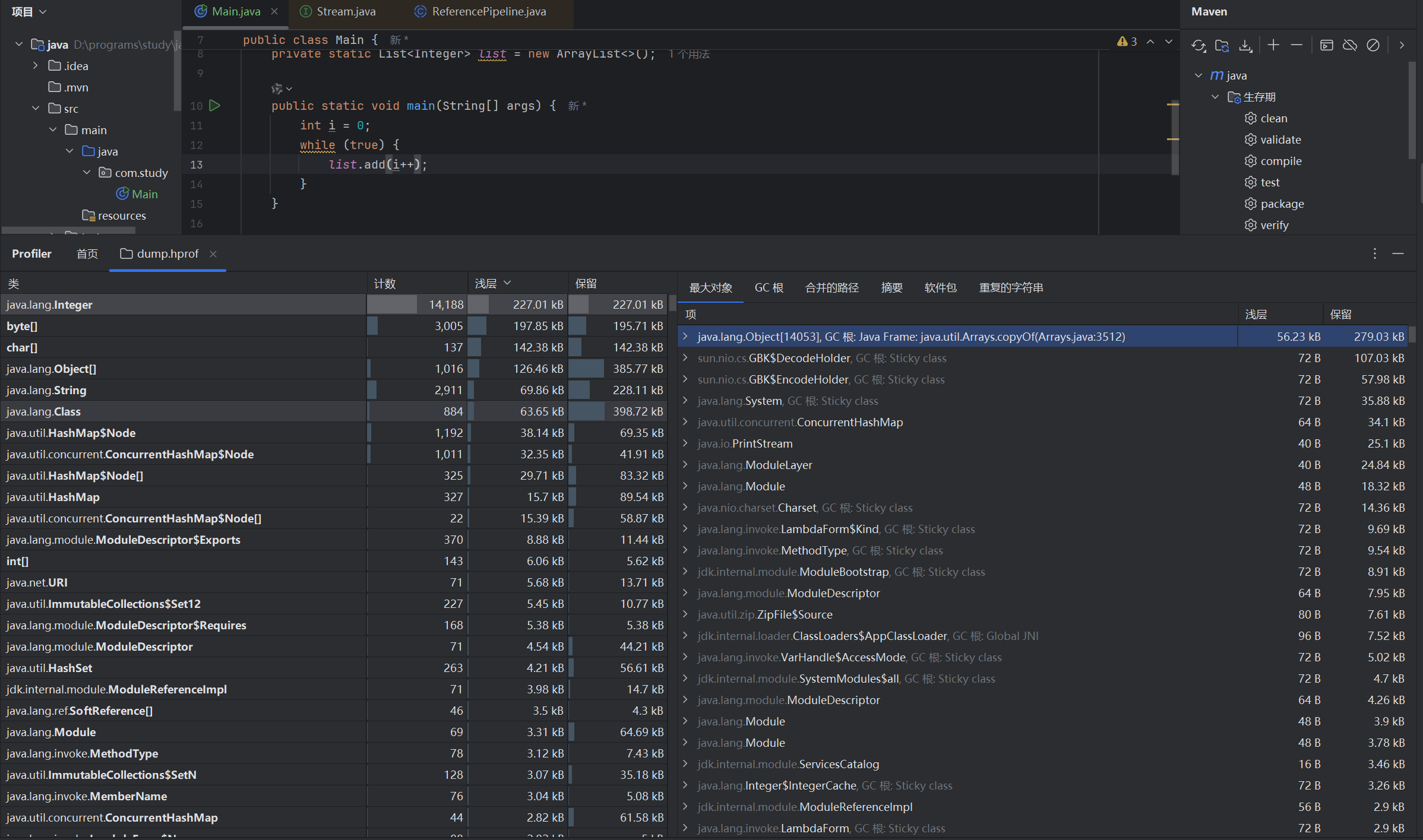Screen dimensions: 1423x840
Task: Click the Execute Maven Goal icon
Action: pos(1326,45)
